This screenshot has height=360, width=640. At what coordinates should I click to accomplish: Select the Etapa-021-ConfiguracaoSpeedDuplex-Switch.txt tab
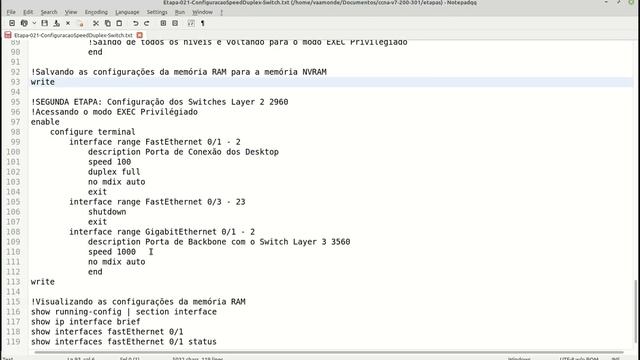[73, 35]
